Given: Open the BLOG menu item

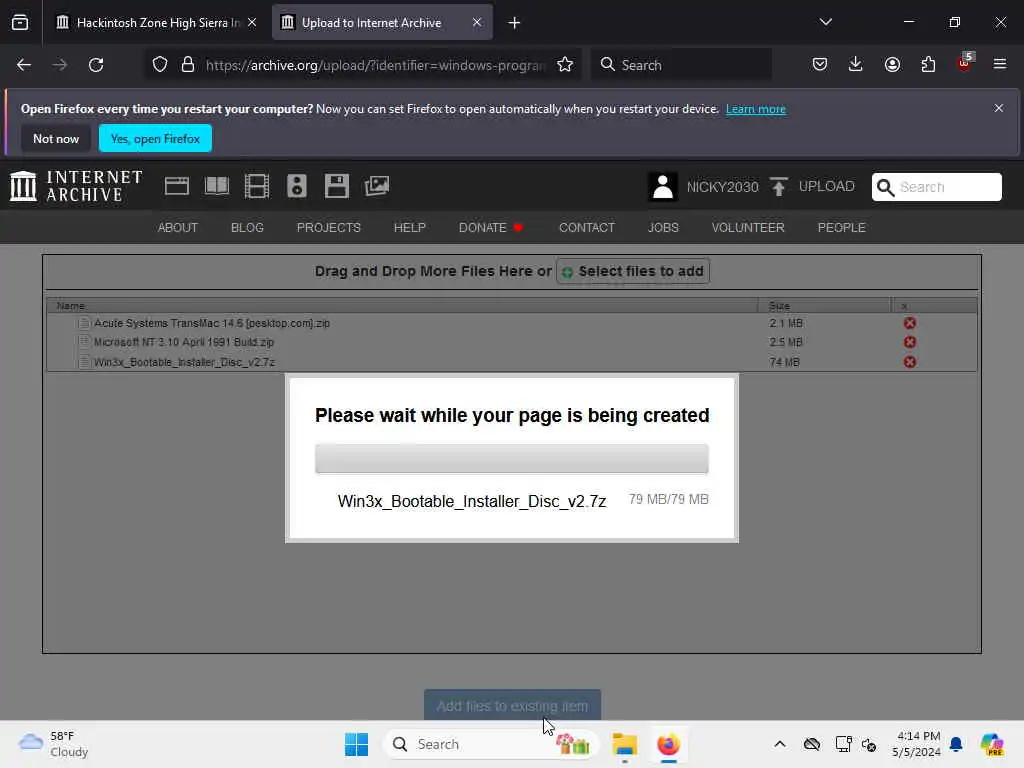Looking at the screenshot, I should (x=247, y=228).
